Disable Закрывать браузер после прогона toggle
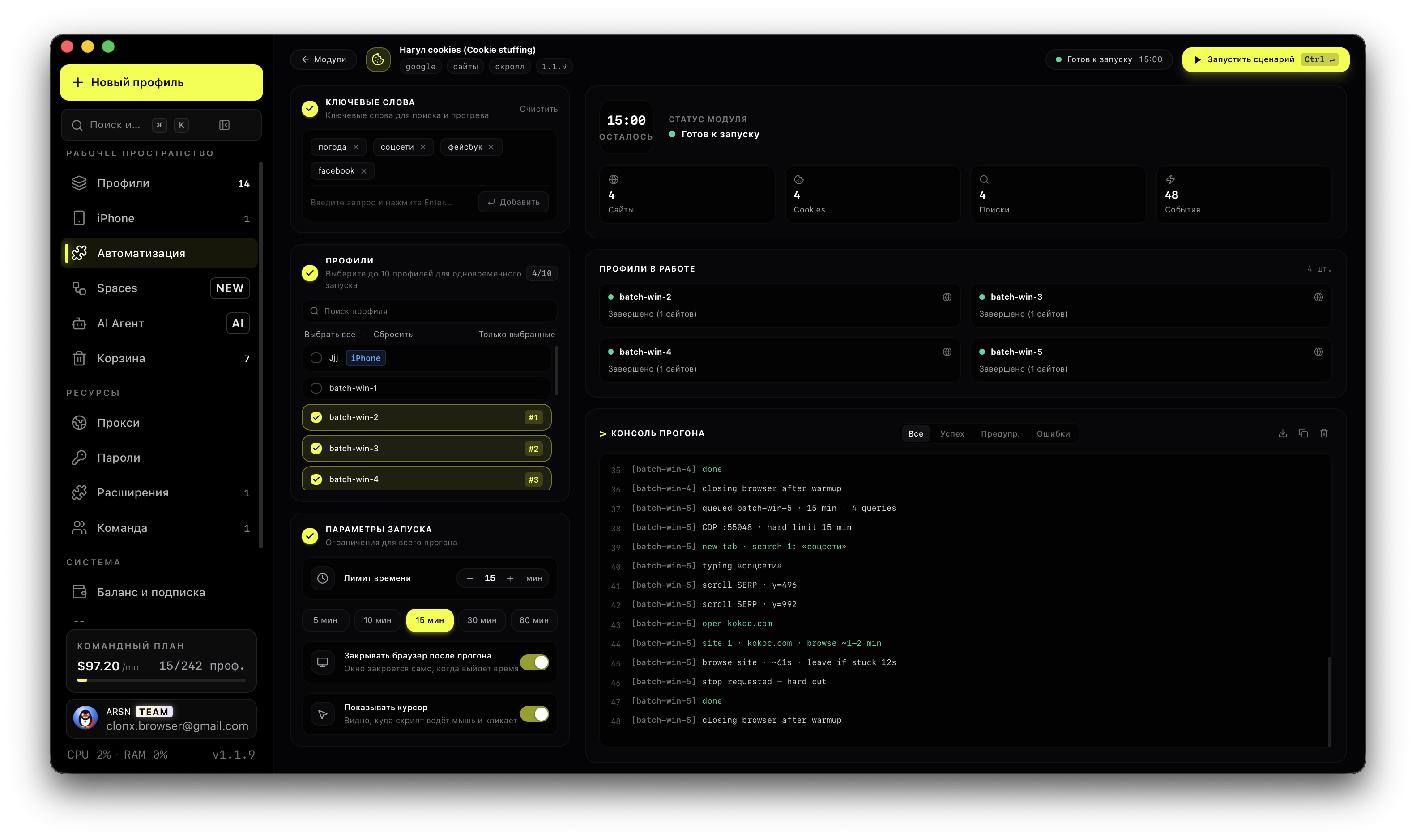Screen dimensions: 1416x840 (x=534, y=662)
